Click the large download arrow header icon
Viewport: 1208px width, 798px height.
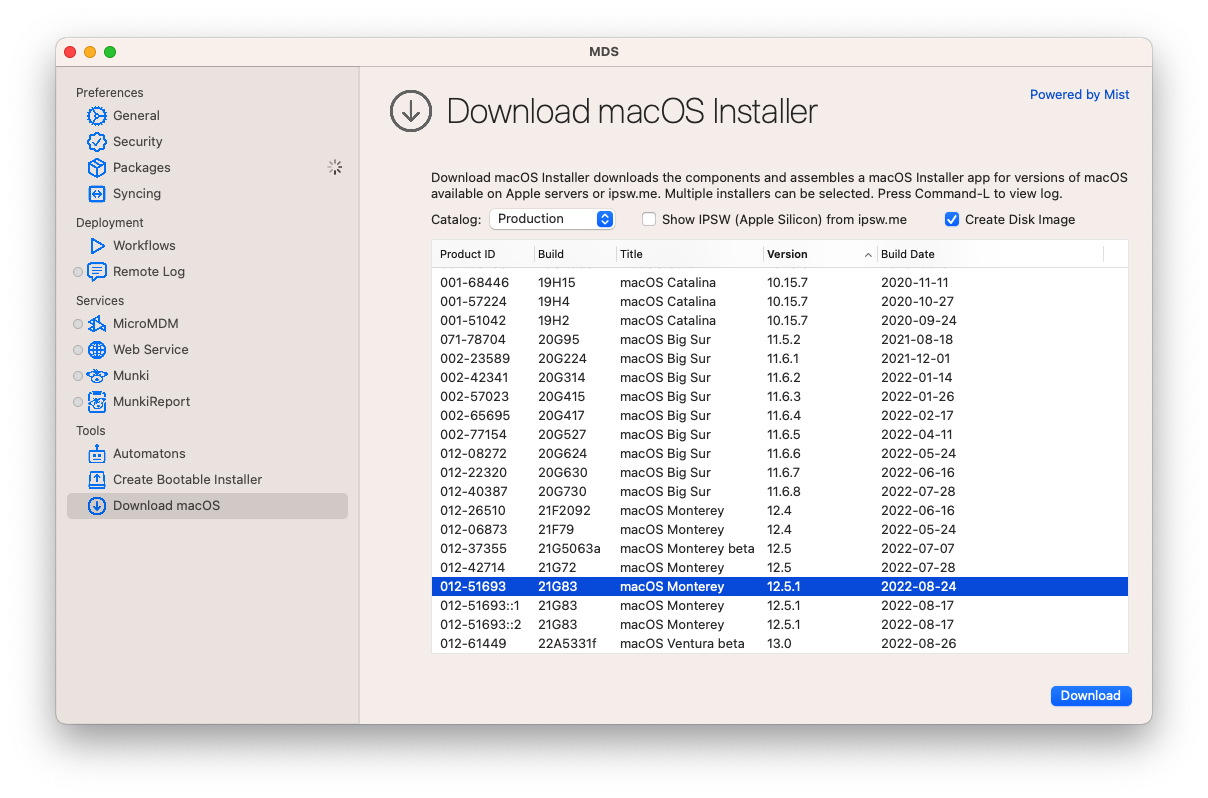click(410, 111)
